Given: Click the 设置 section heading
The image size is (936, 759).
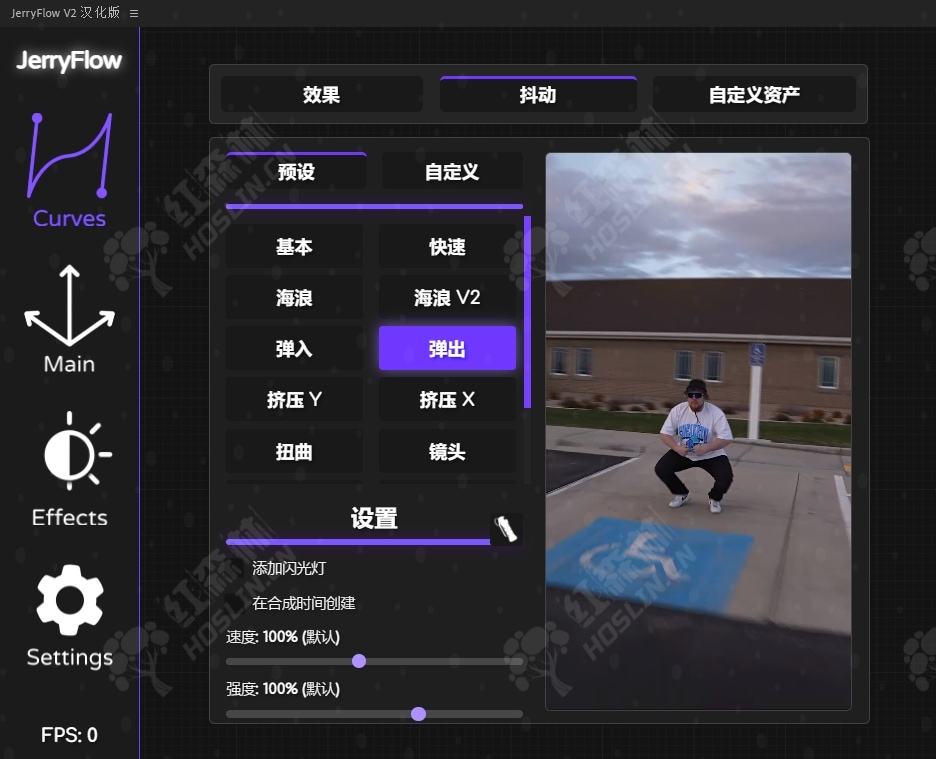Looking at the screenshot, I should 374,518.
